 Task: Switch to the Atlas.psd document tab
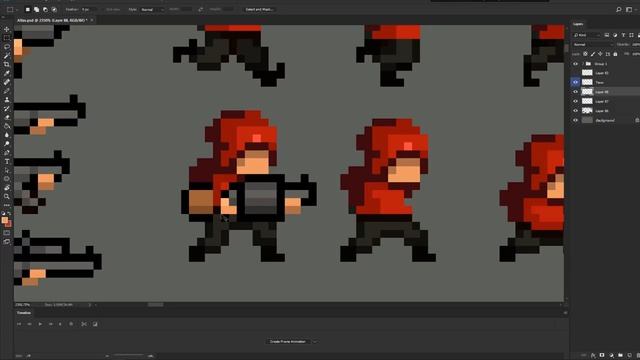click(52, 20)
